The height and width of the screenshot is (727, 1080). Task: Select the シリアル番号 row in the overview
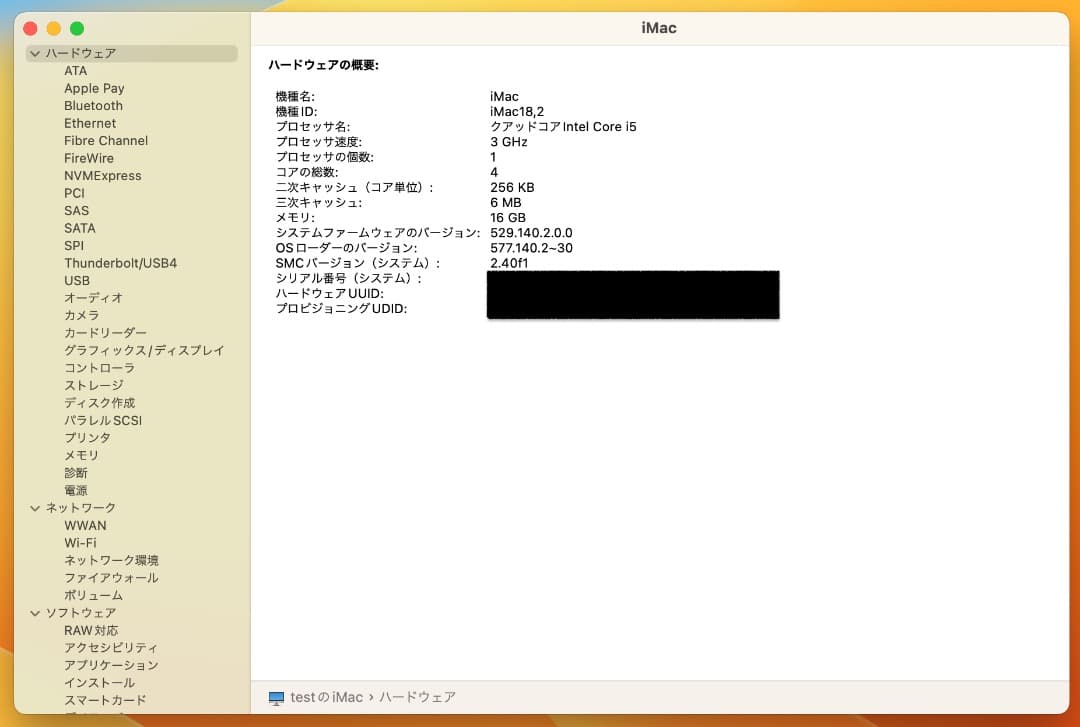(x=349, y=278)
